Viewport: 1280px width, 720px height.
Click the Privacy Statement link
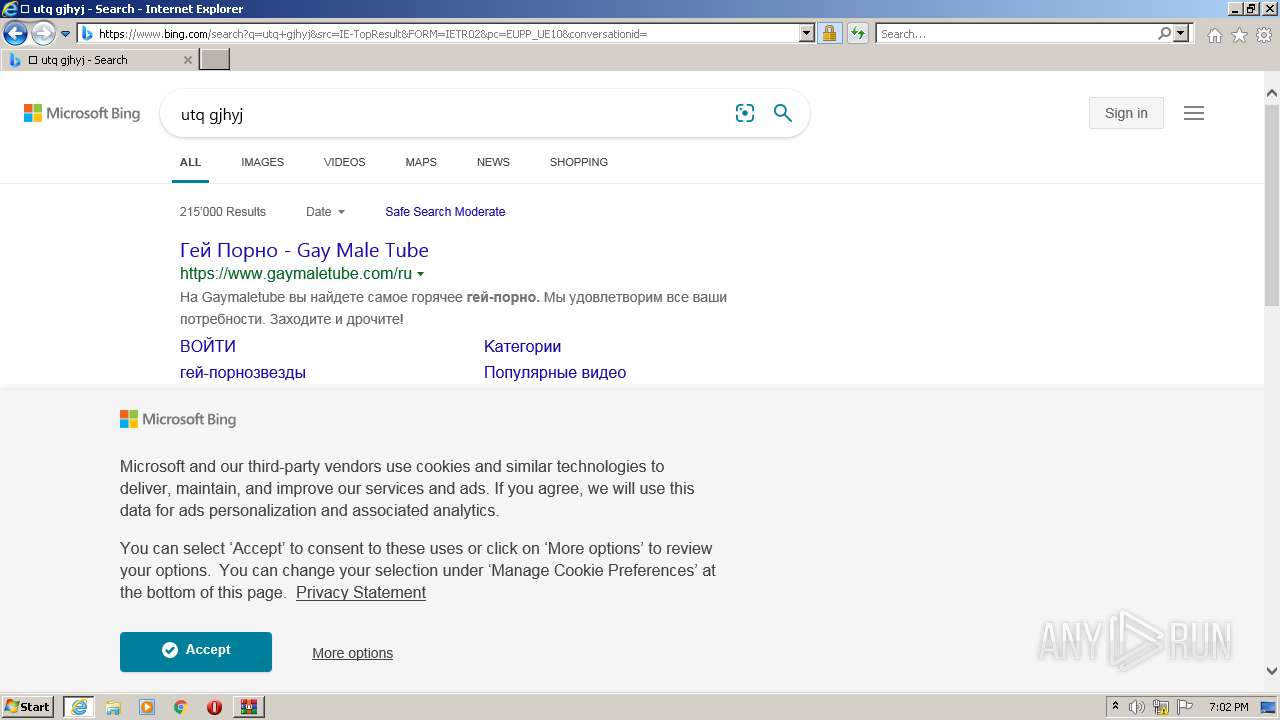click(x=361, y=592)
